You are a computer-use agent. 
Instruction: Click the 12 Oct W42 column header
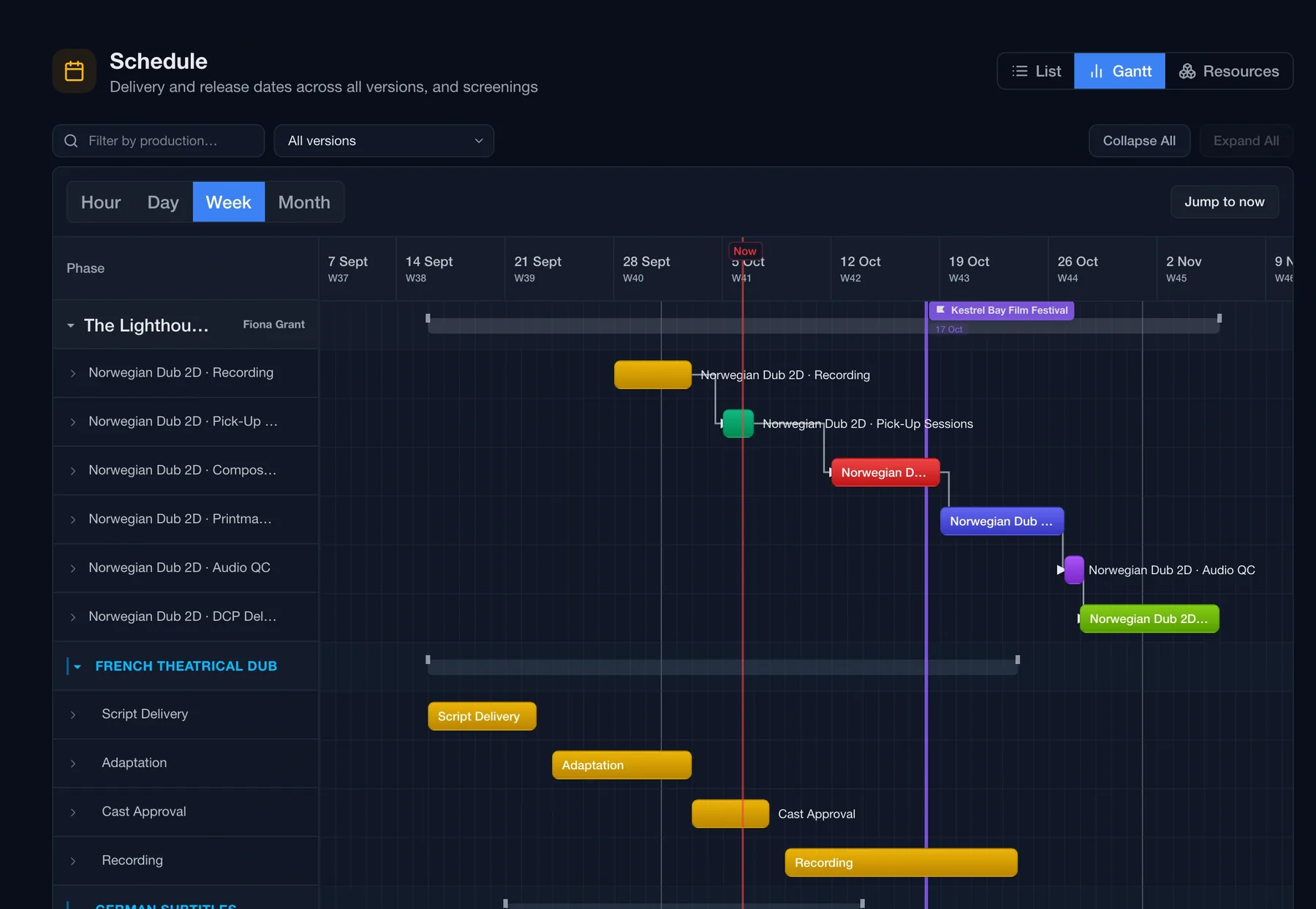885,268
